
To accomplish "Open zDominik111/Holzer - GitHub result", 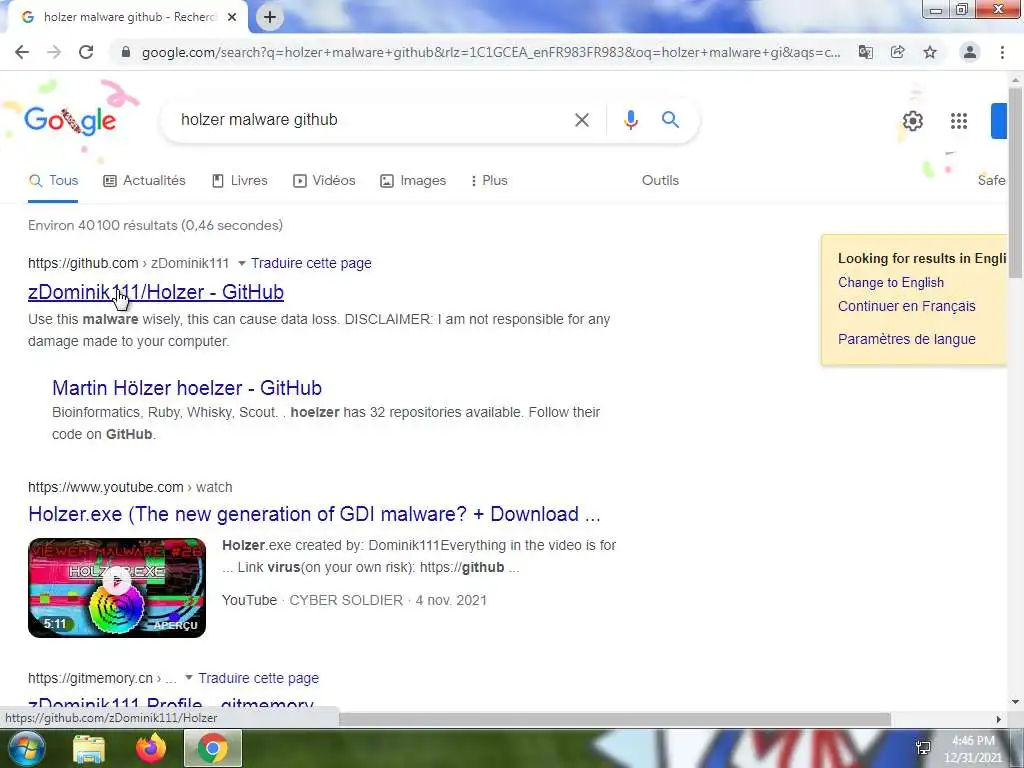I will click(x=155, y=292).
